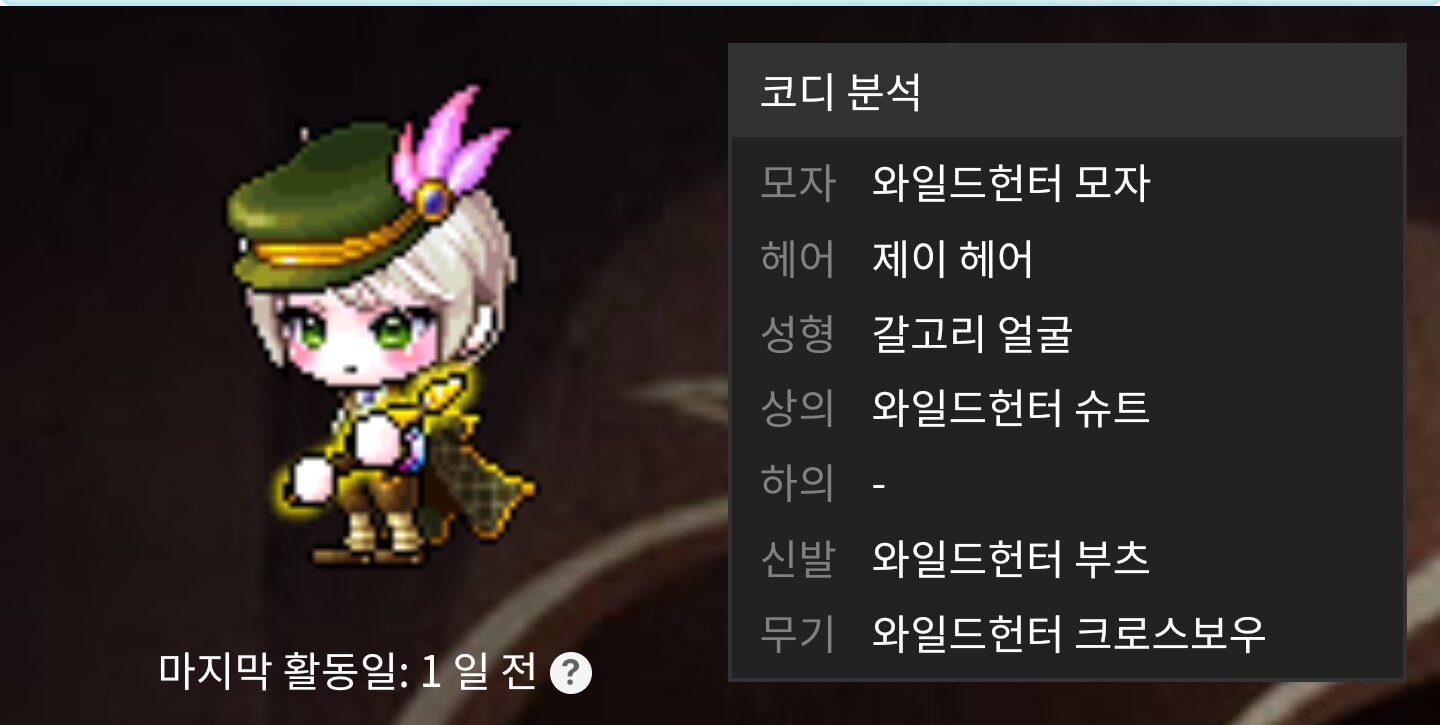Image resolution: width=1440 pixels, height=725 pixels.
Task: Click the 헤어 category label
Action: point(797,259)
